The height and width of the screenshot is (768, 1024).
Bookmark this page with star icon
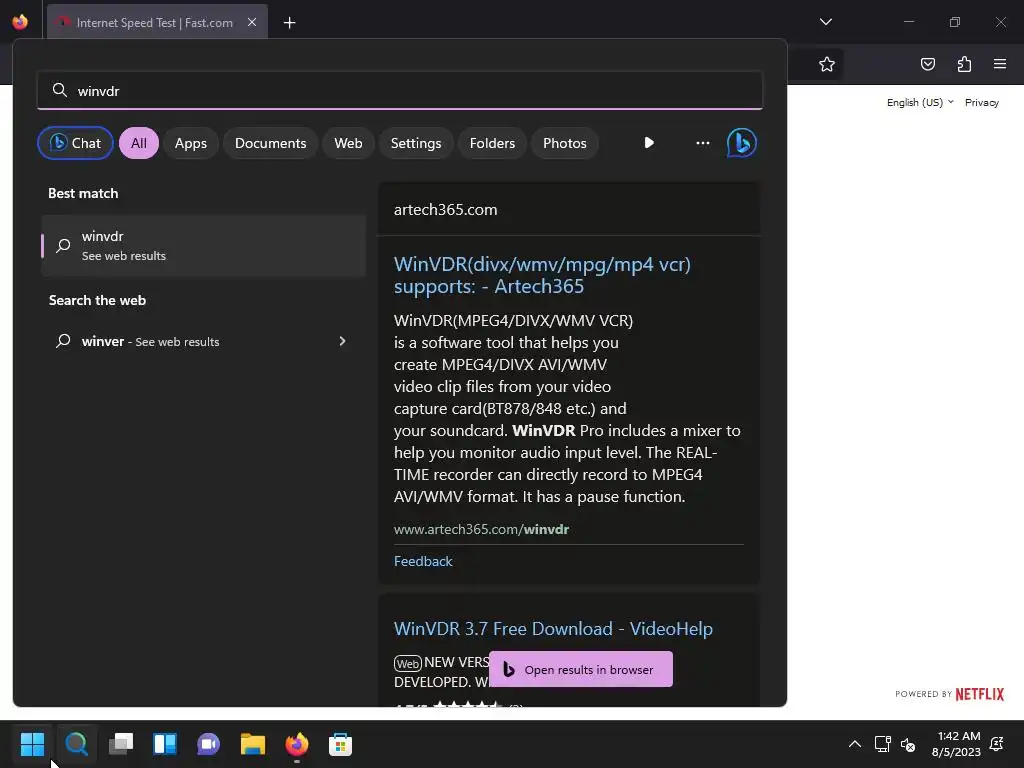point(827,64)
